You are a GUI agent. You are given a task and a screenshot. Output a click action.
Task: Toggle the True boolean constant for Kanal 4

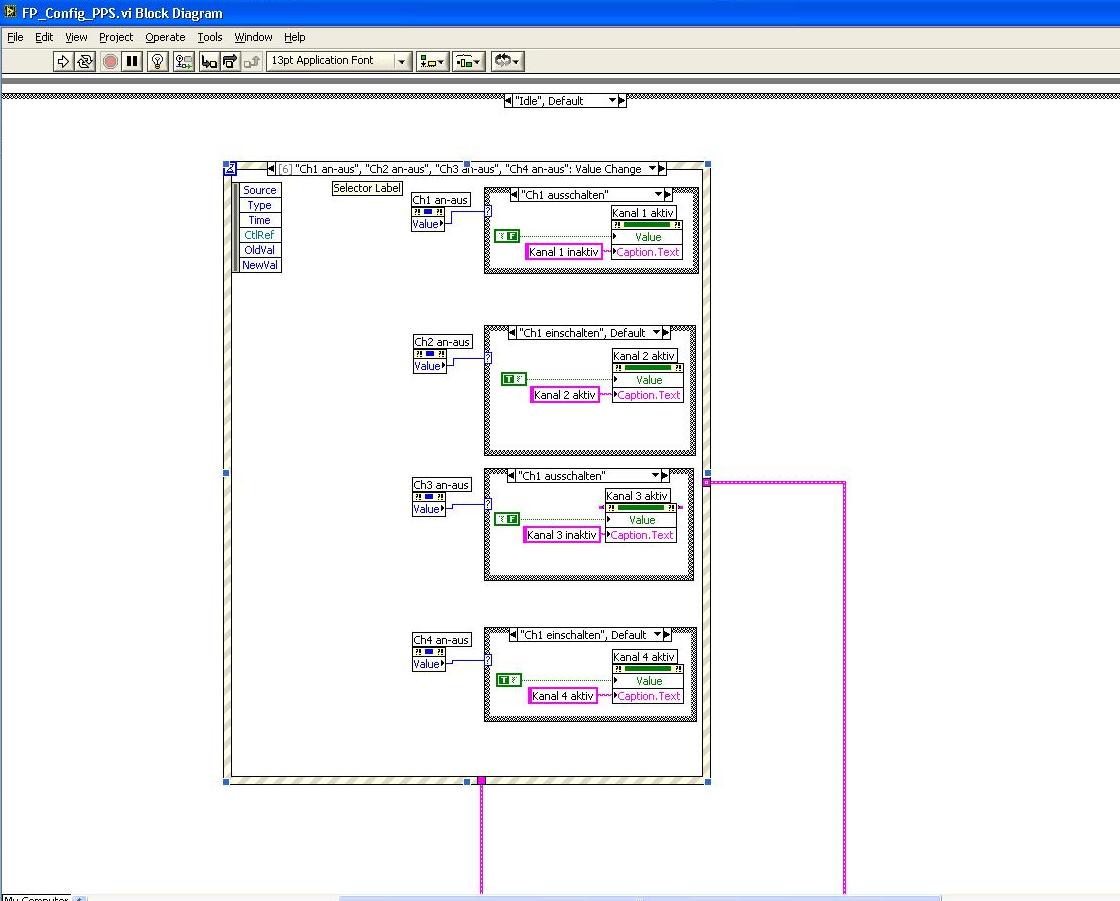pos(509,680)
